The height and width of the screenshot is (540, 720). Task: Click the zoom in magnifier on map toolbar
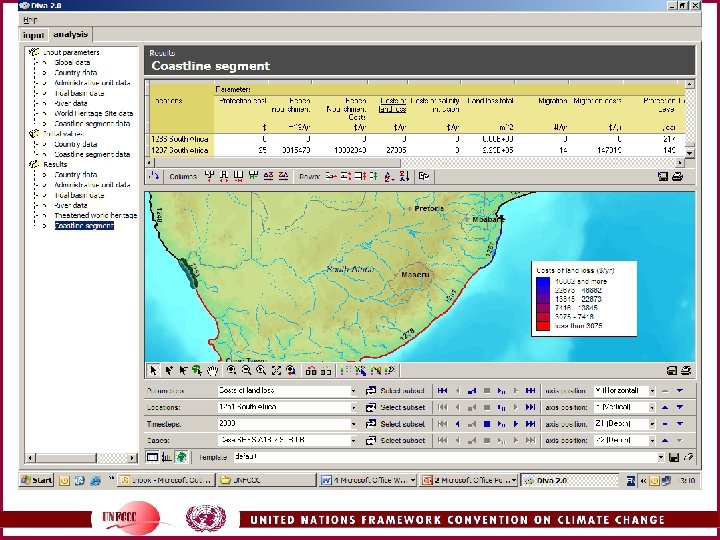pyautogui.click(x=231, y=371)
